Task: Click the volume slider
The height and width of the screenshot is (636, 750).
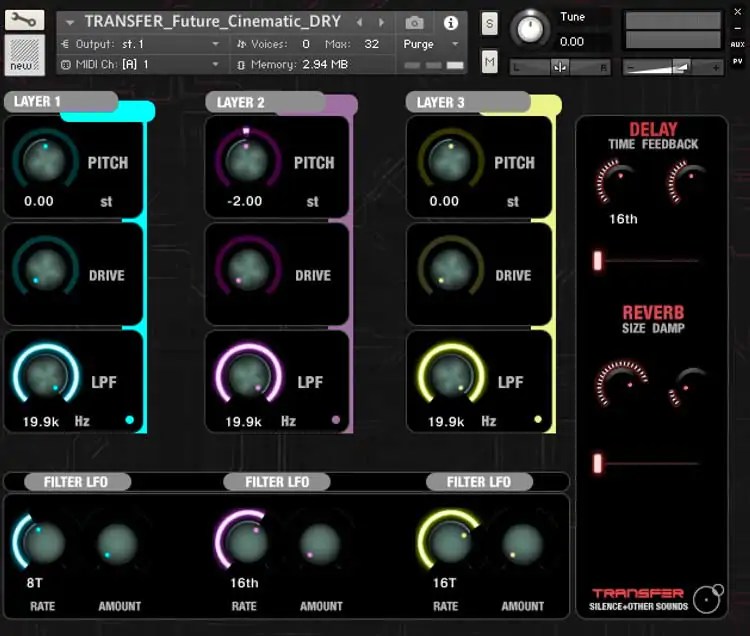Action: coord(672,67)
